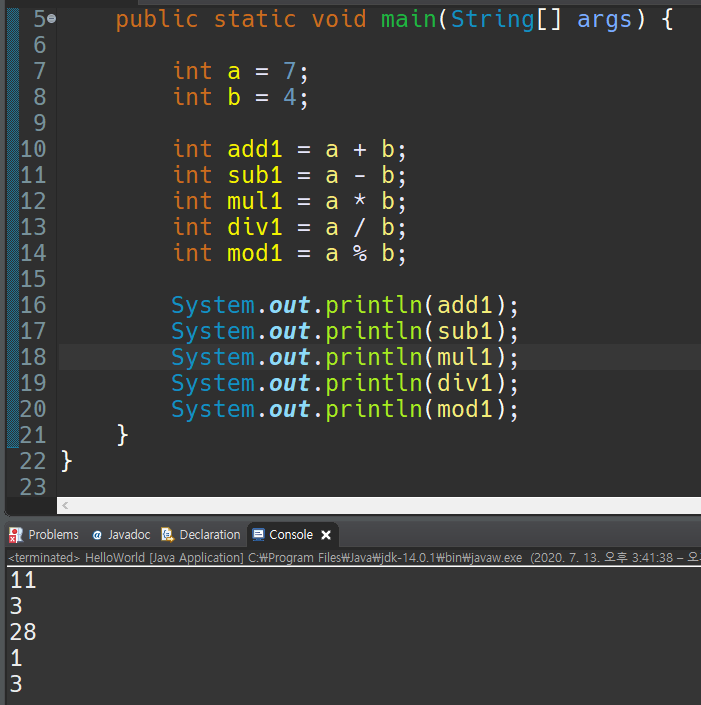Click the 'static' keyword
The image size is (701, 705).
[x=255, y=19]
